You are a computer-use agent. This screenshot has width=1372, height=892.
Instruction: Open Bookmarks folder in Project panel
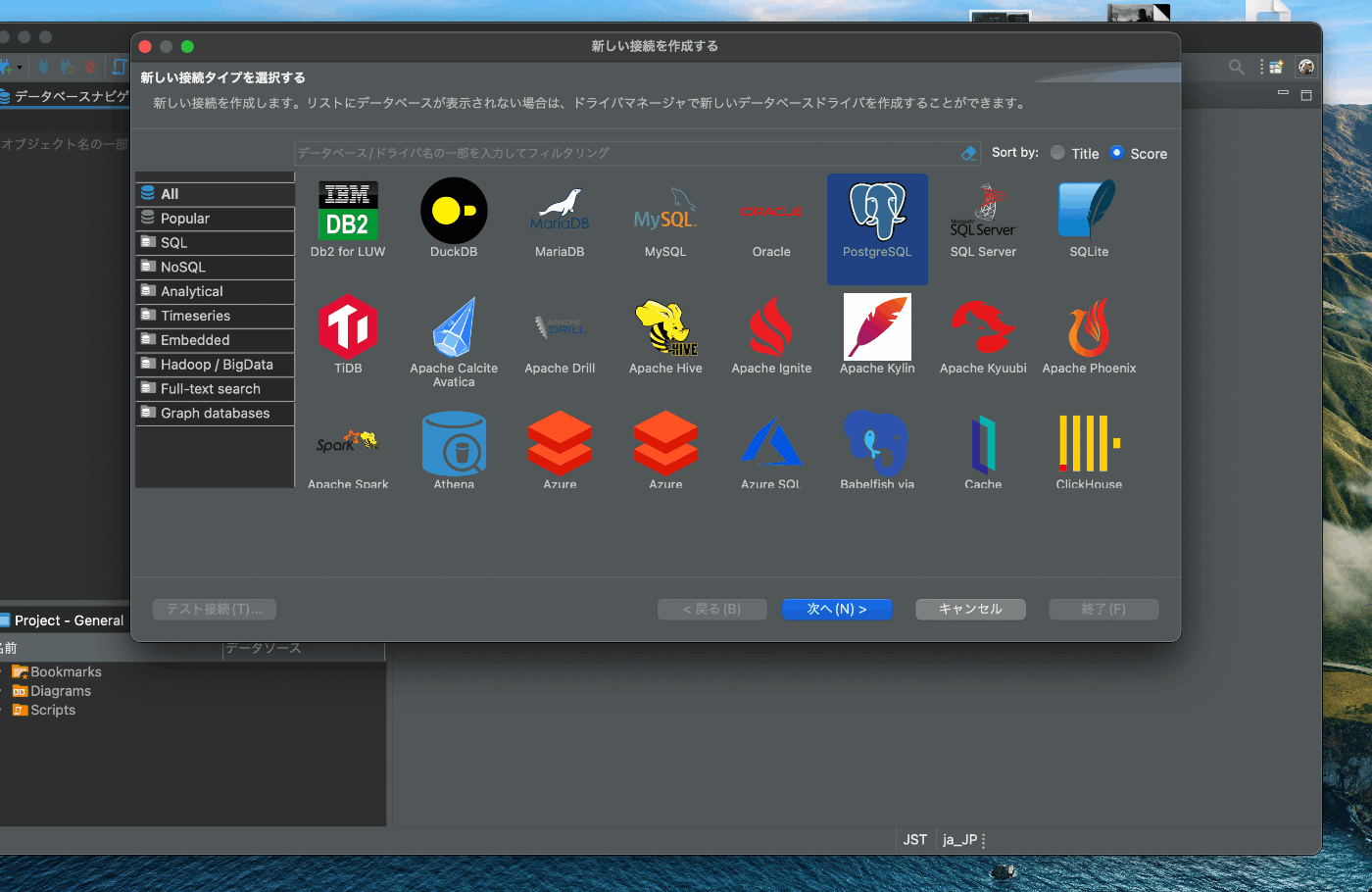56,671
